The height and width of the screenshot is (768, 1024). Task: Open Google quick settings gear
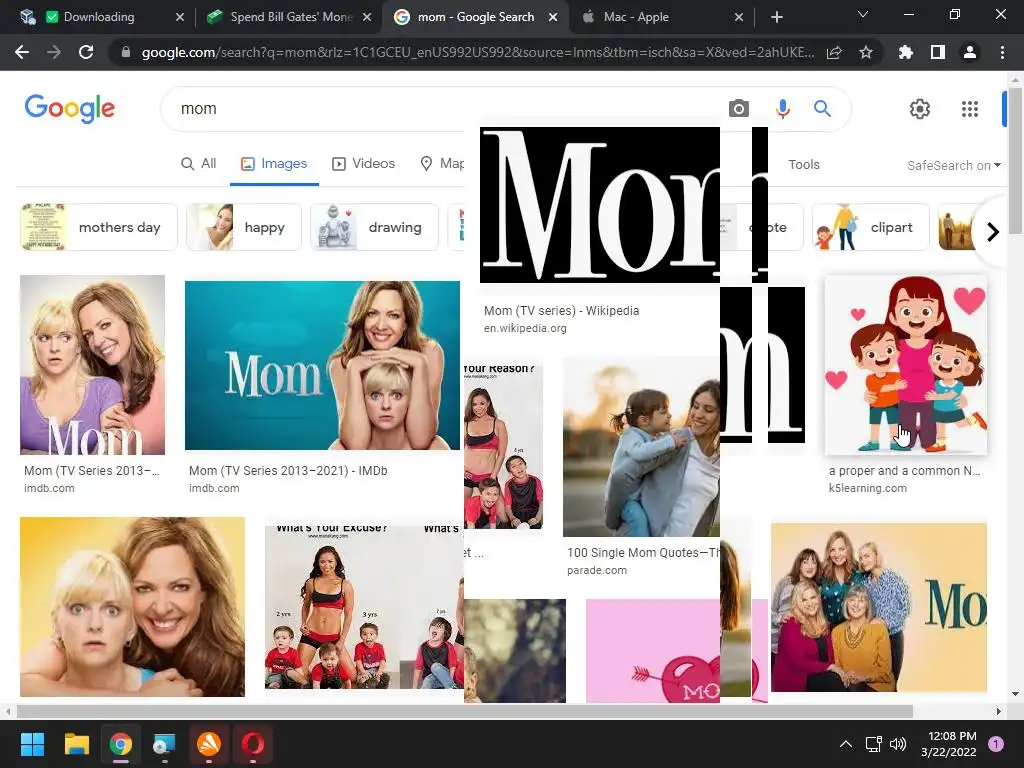point(920,108)
